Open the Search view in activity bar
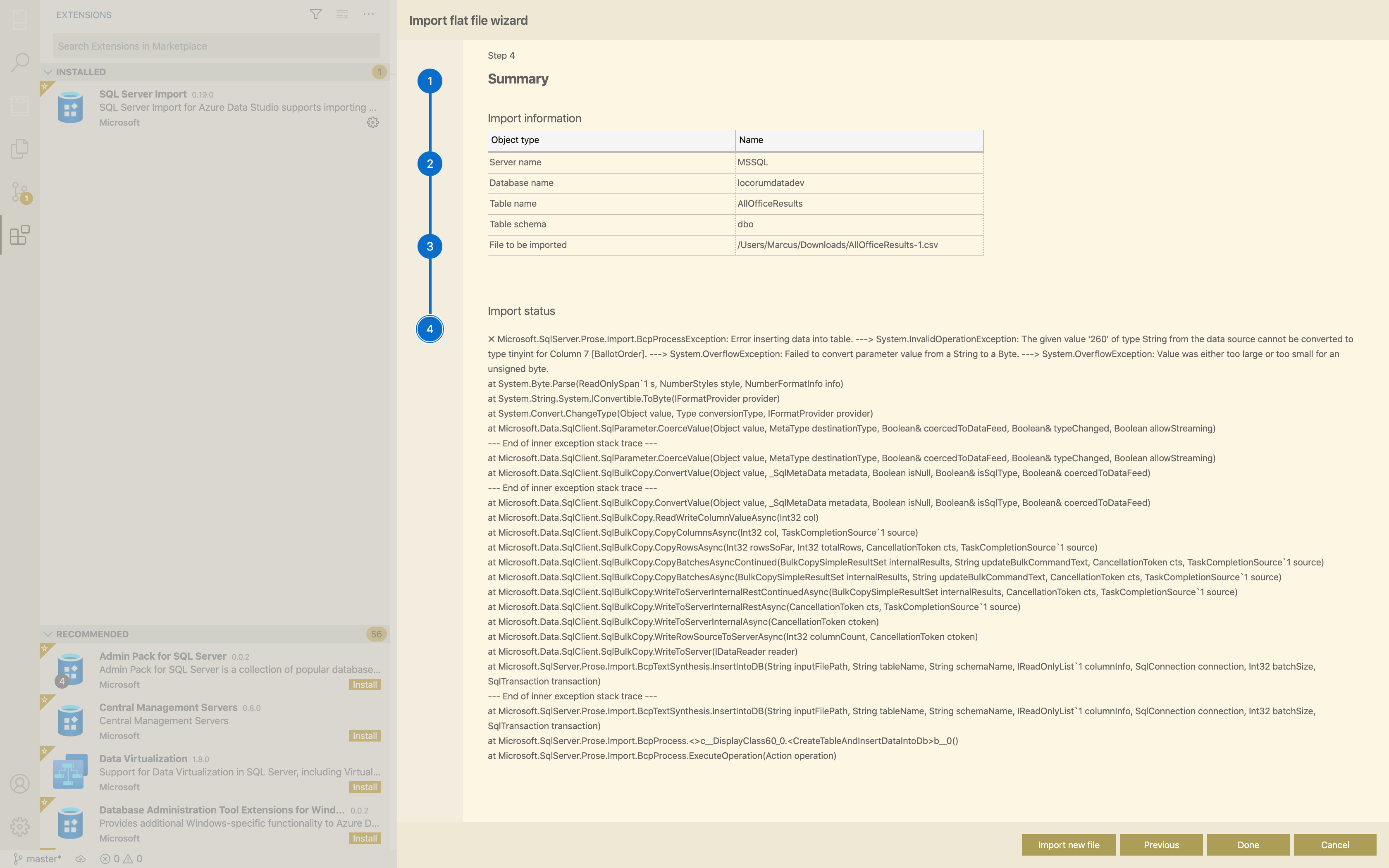 [x=20, y=62]
